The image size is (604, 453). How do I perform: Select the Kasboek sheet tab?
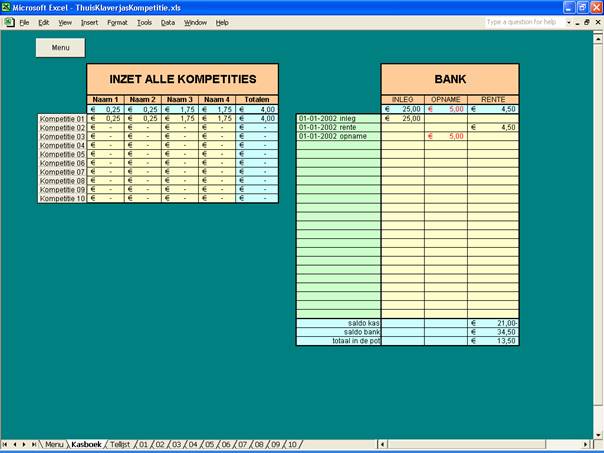coord(86,445)
